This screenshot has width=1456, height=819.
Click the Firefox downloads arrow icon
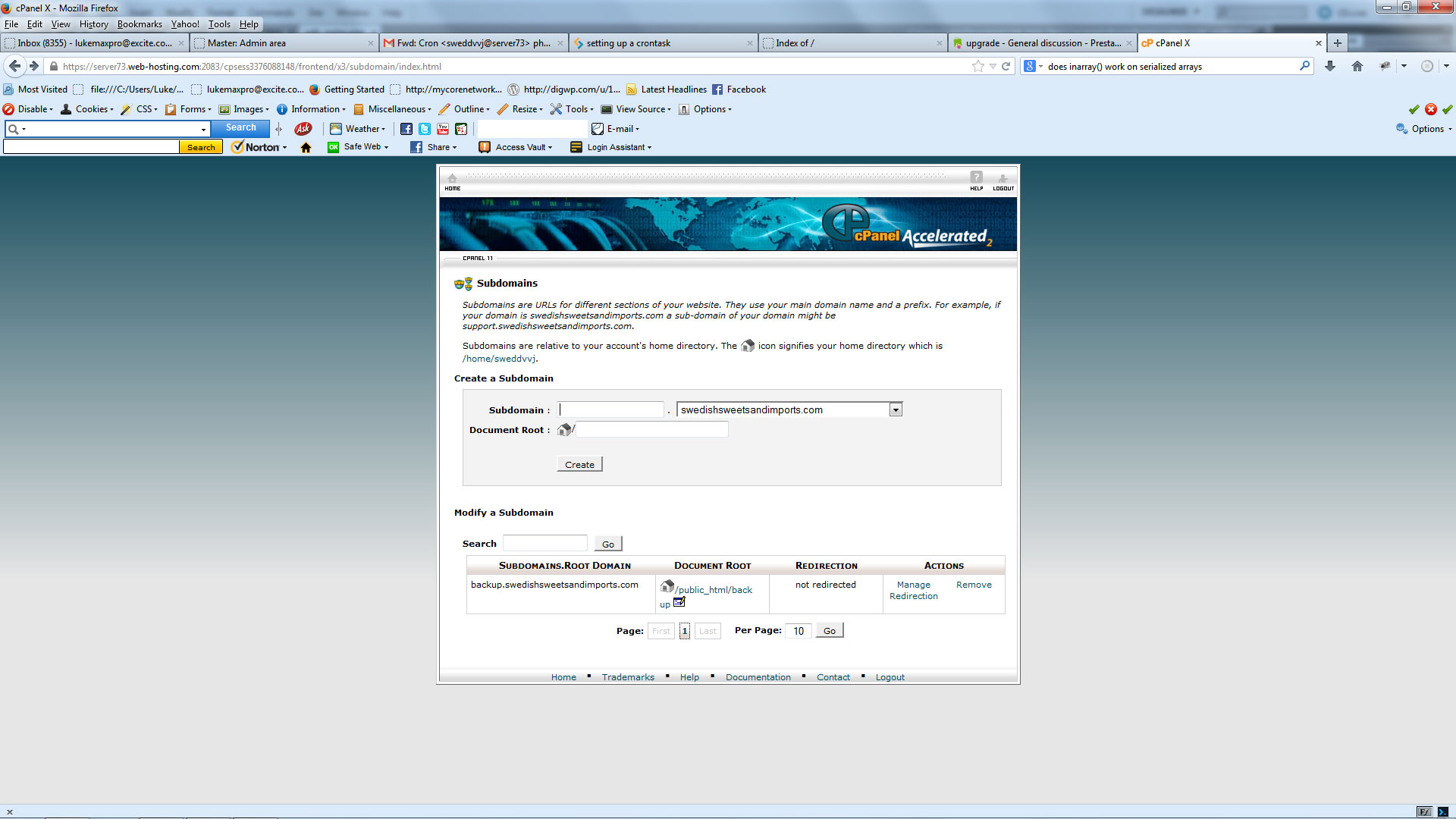click(x=1330, y=67)
